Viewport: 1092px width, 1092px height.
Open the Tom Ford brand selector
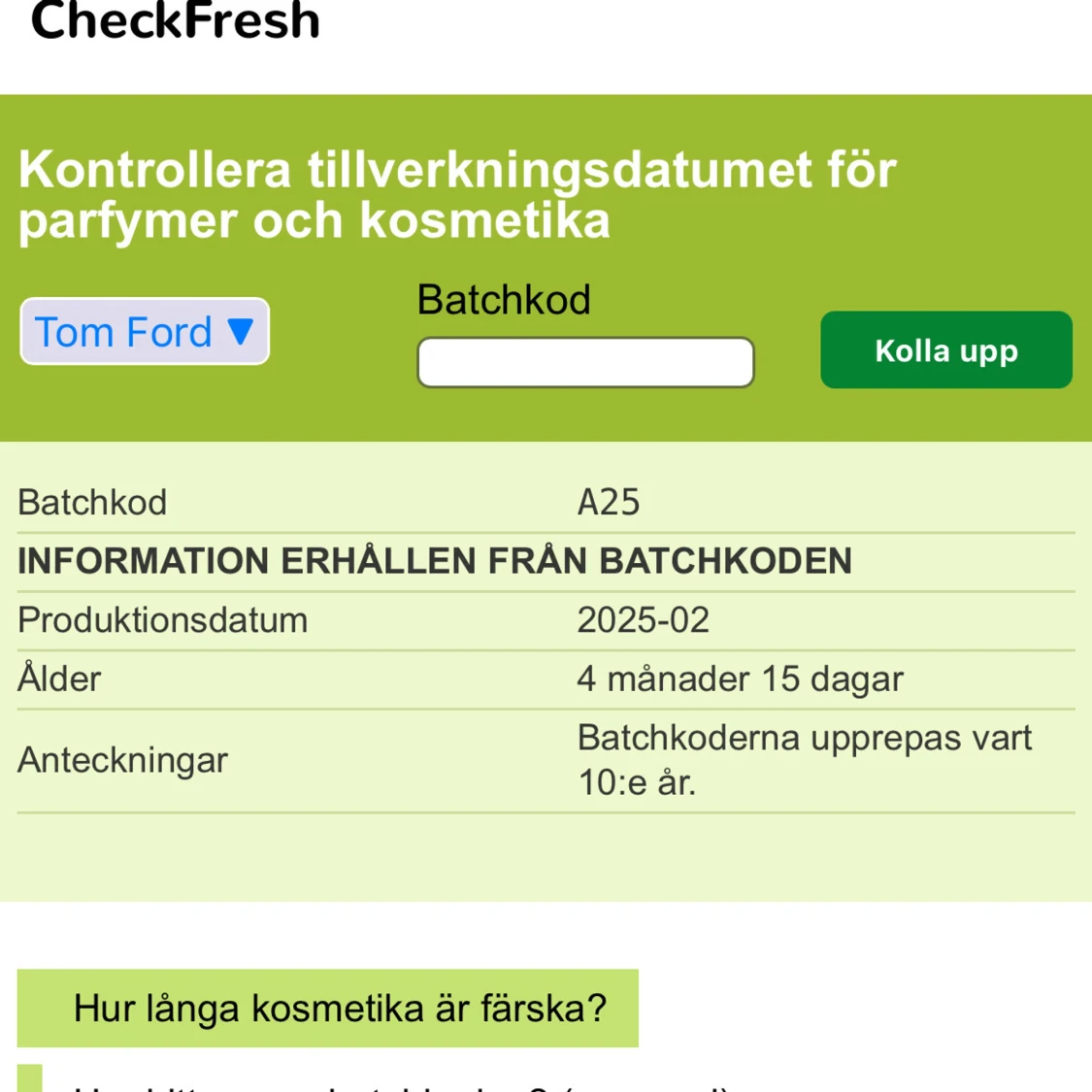(x=145, y=332)
